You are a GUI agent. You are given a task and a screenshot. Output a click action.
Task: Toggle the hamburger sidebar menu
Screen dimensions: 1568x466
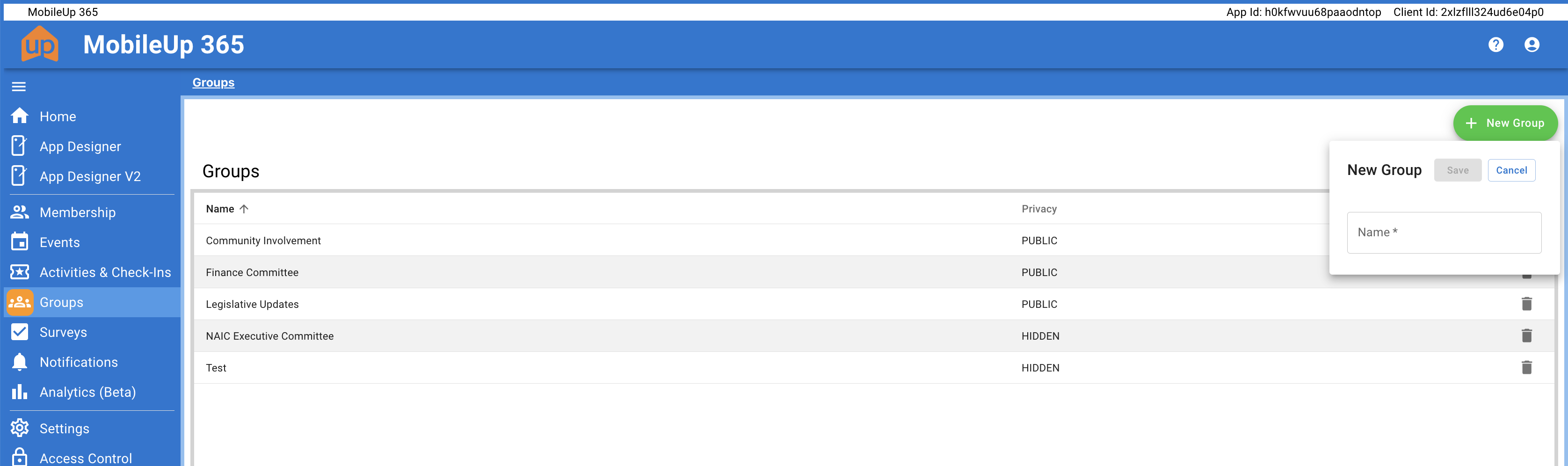pos(19,87)
